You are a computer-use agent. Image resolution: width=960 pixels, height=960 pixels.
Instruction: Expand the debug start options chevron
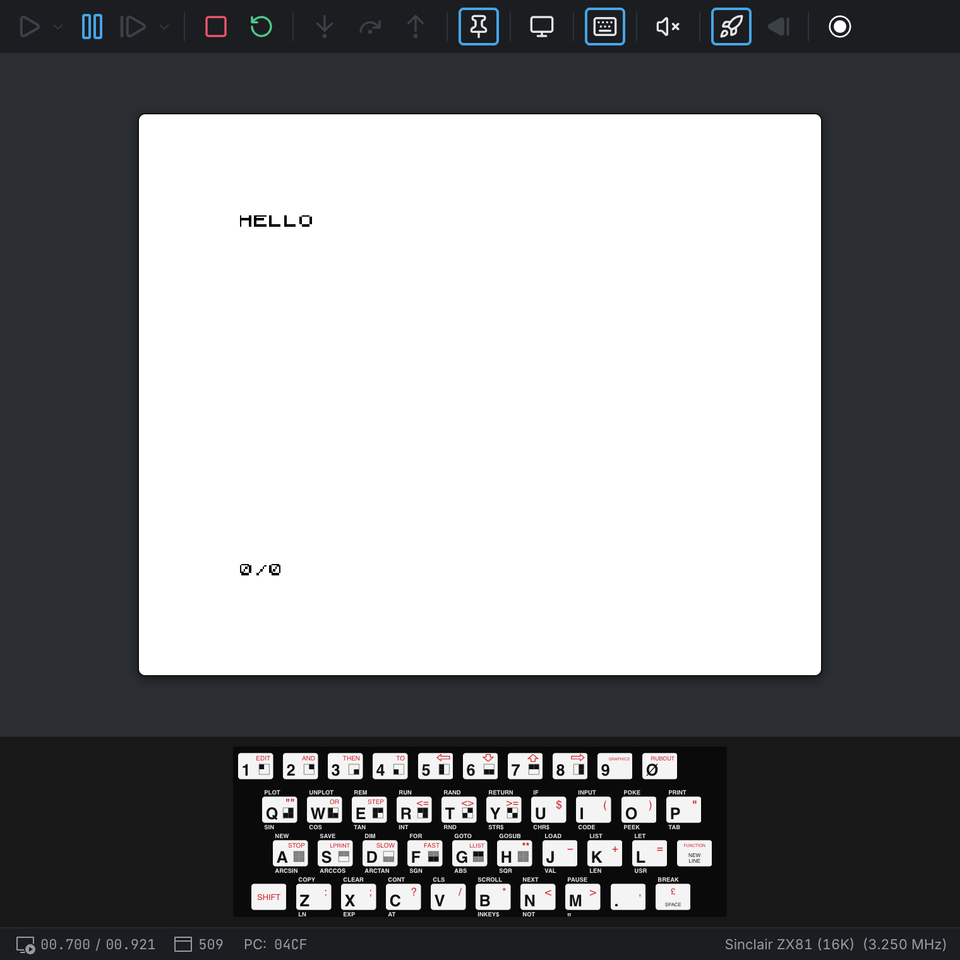click(164, 27)
